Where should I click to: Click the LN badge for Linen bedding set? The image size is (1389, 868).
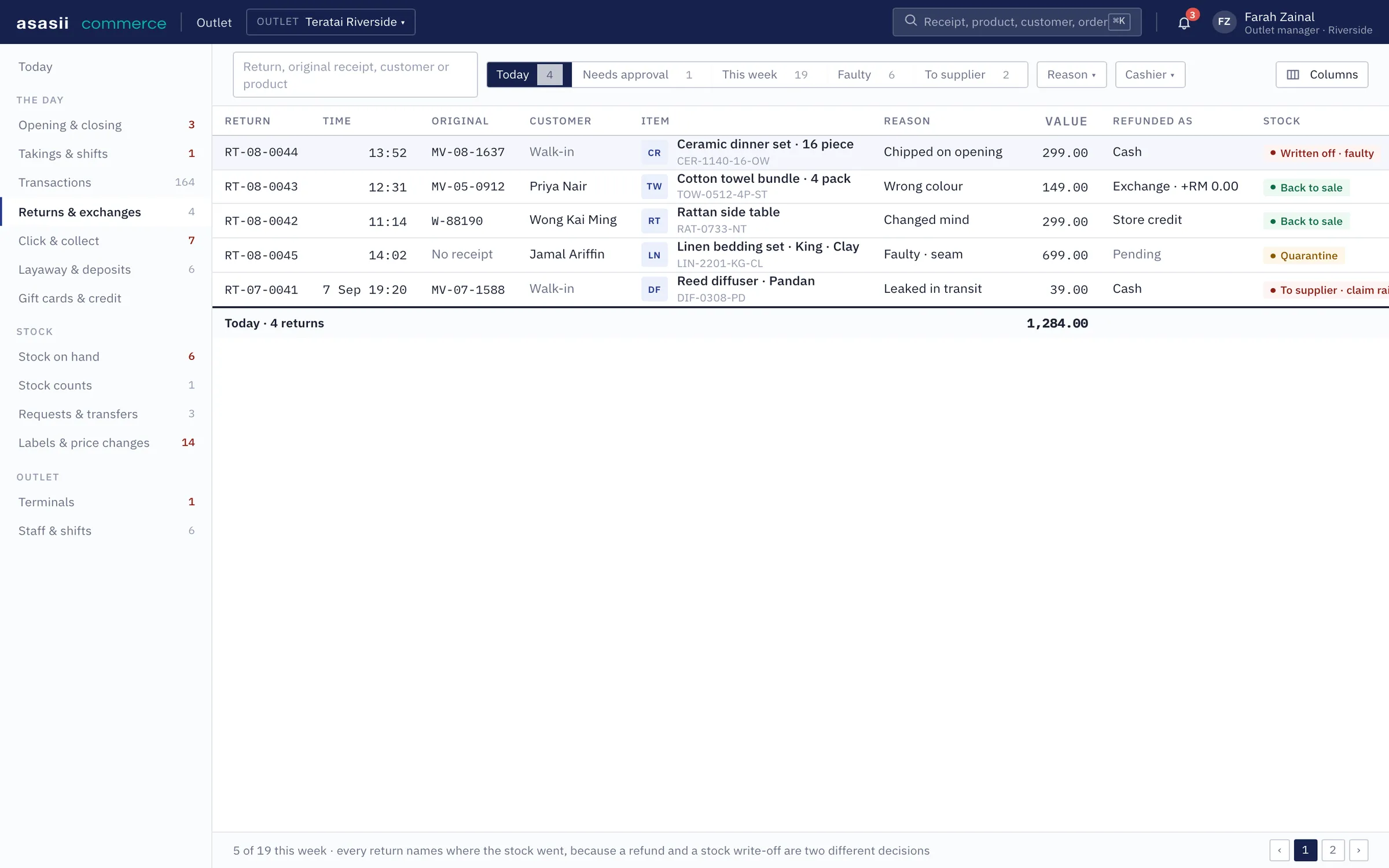coord(654,255)
